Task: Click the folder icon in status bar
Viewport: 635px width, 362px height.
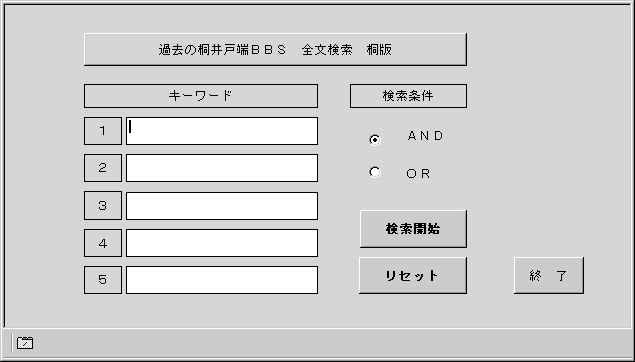Action: pyautogui.click(x=25, y=343)
